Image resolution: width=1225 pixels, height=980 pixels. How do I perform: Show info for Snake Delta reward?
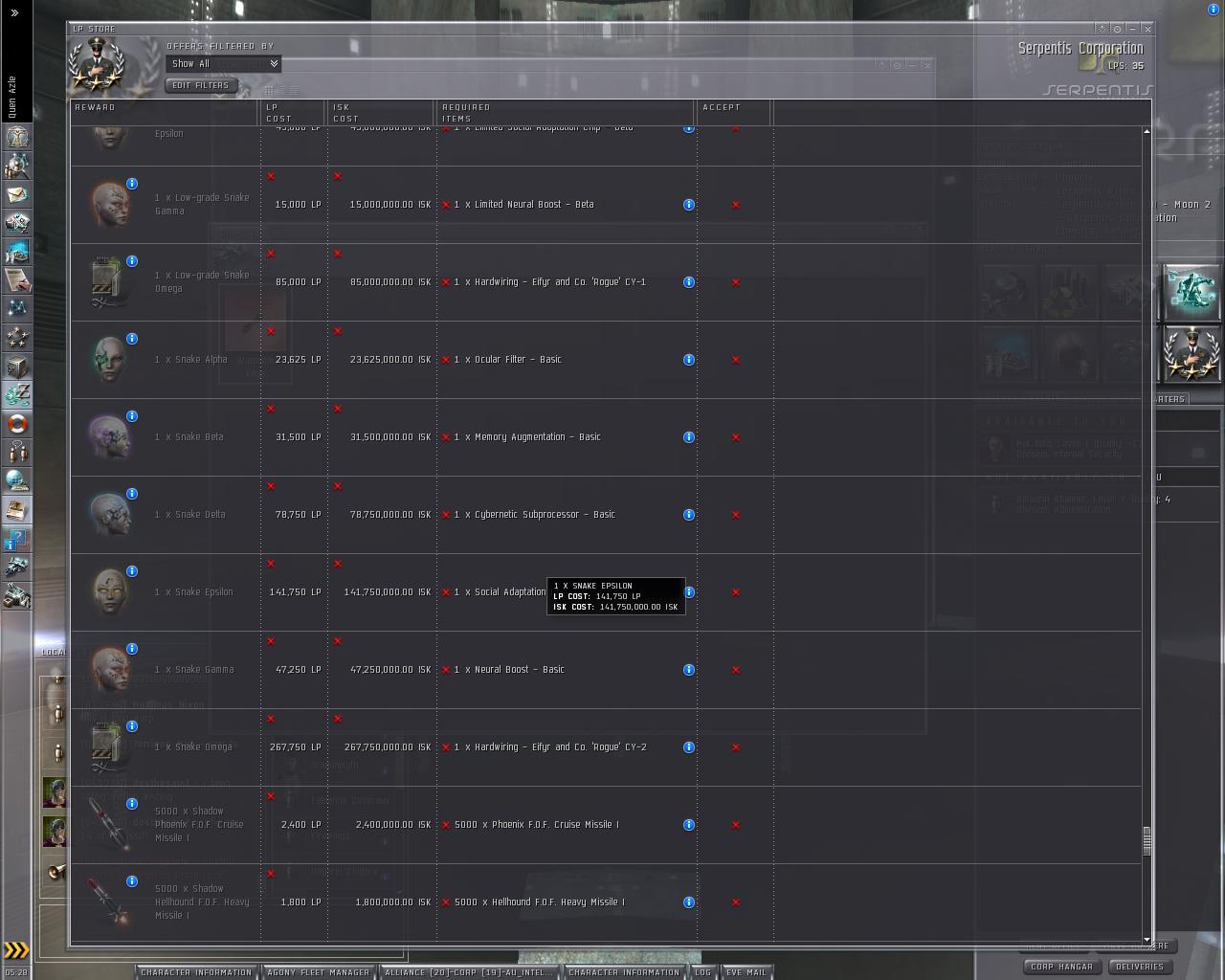coord(132,494)
